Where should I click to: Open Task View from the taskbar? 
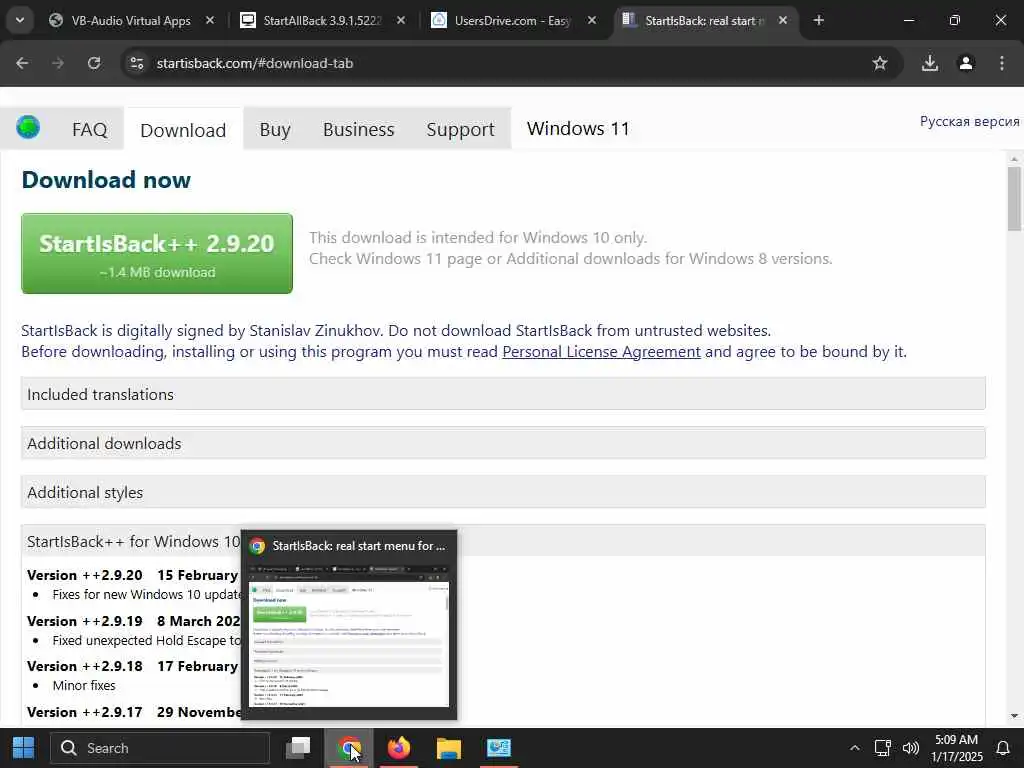tap(299, 748)
